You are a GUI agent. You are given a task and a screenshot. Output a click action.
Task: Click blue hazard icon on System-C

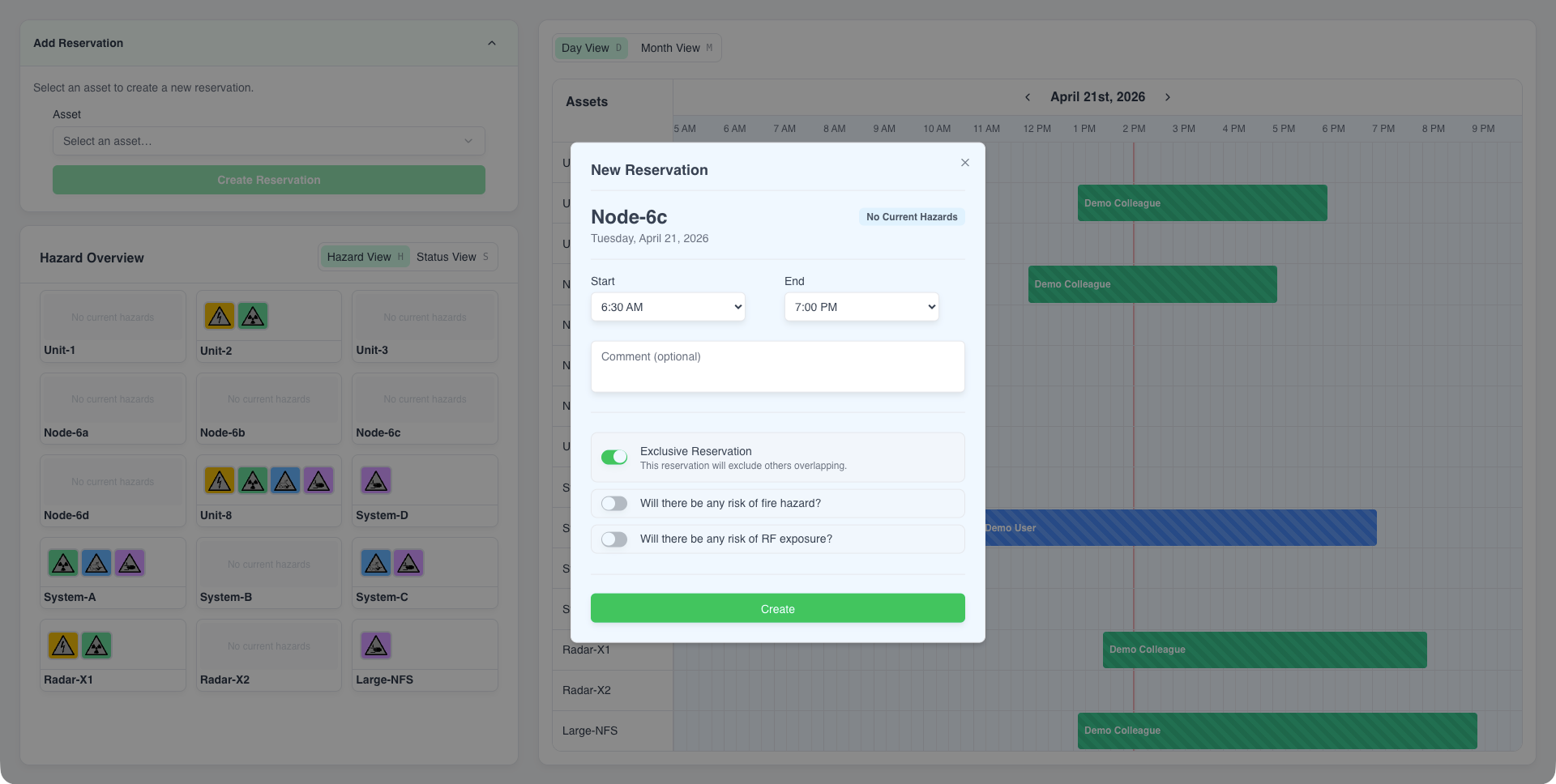click(x=376, y=563)
